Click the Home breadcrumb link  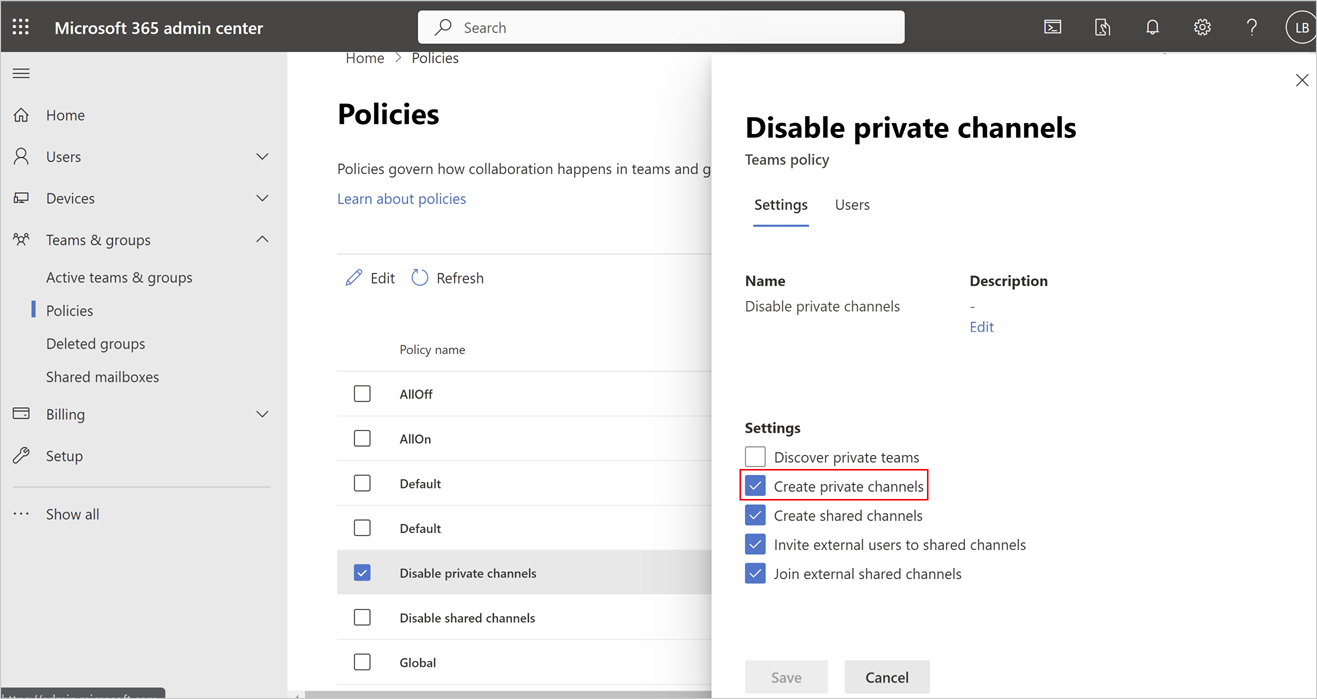click(365, 58)
